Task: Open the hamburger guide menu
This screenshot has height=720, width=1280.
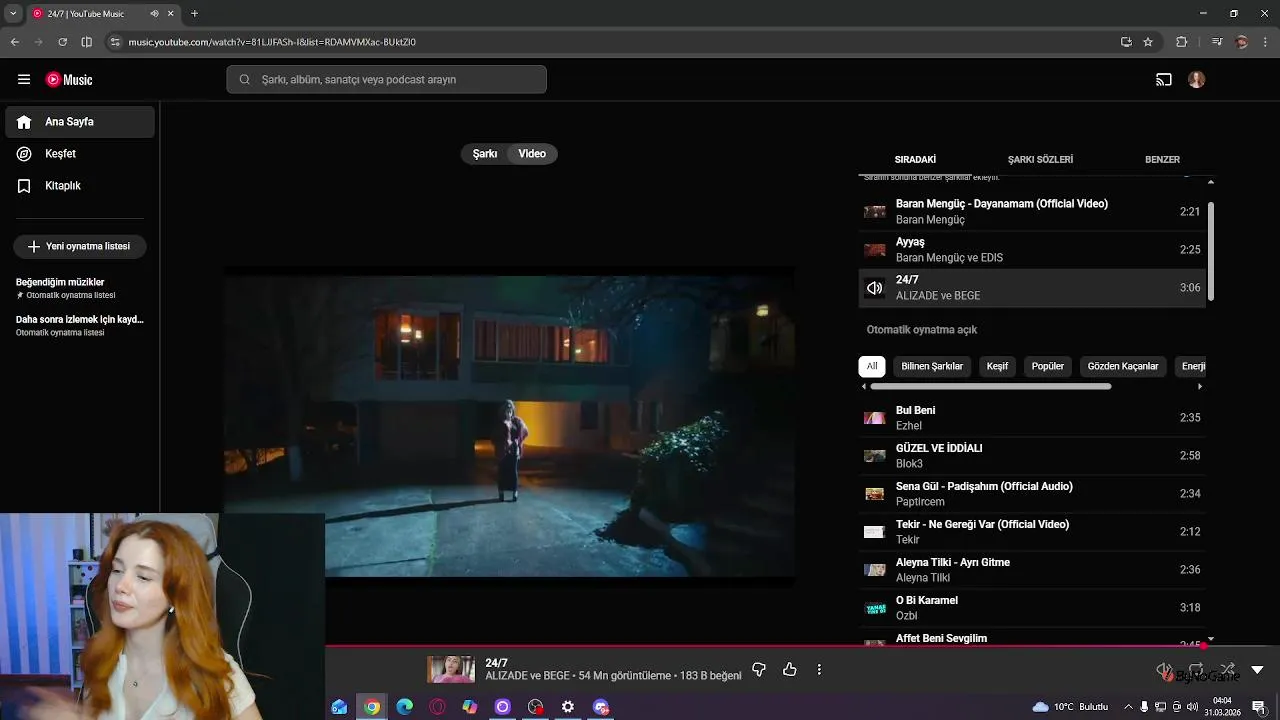Action: (x=24, y=79)
